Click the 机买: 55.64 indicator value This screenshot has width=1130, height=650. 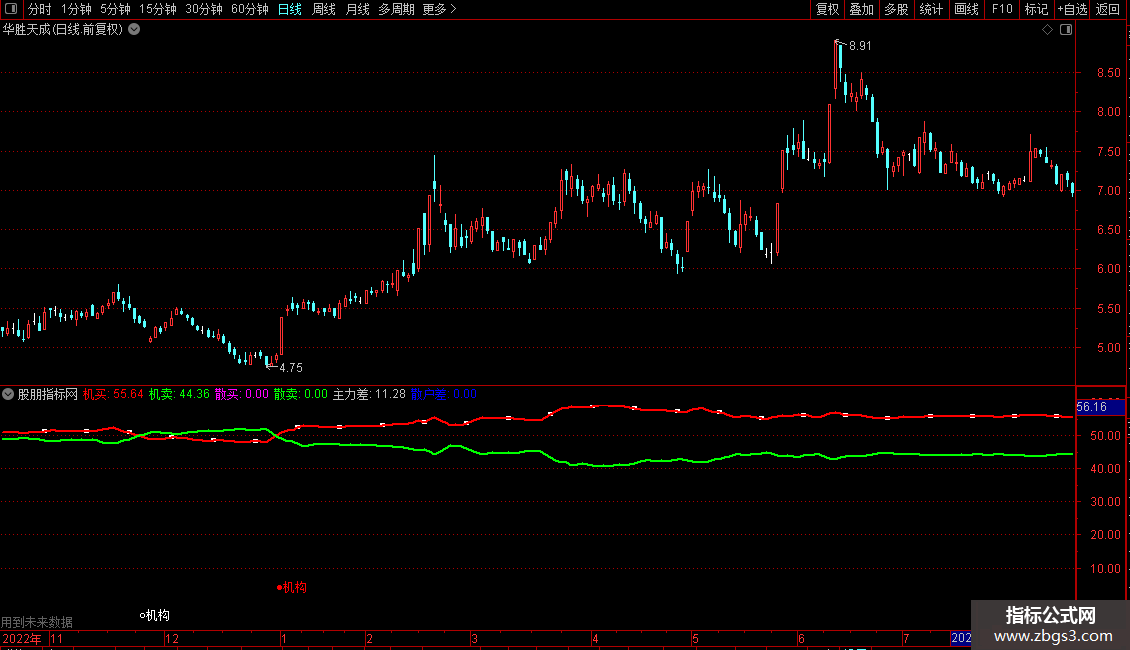(x=113, y=394)
